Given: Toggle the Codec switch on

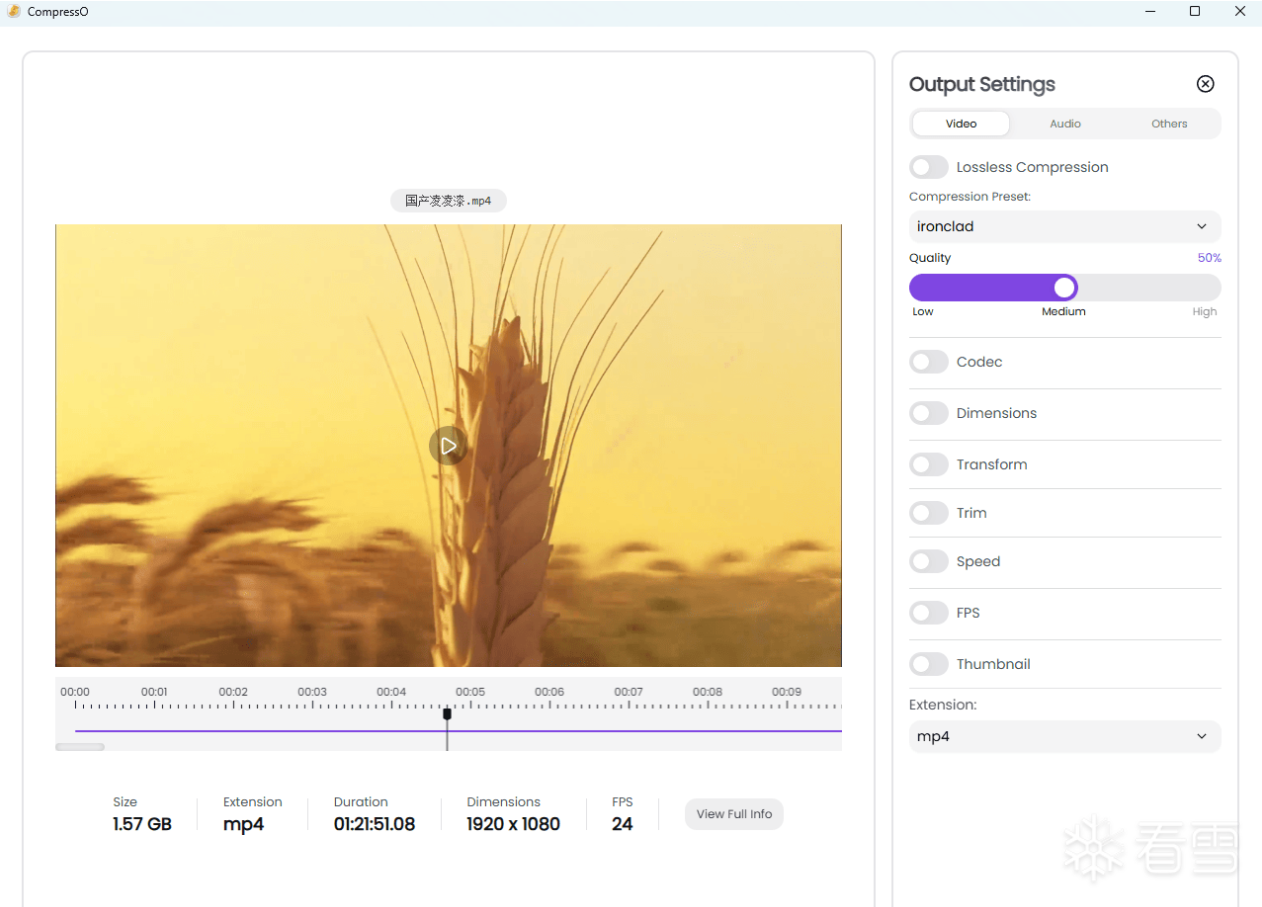Looking at the screenshot, I should point(929,362).
